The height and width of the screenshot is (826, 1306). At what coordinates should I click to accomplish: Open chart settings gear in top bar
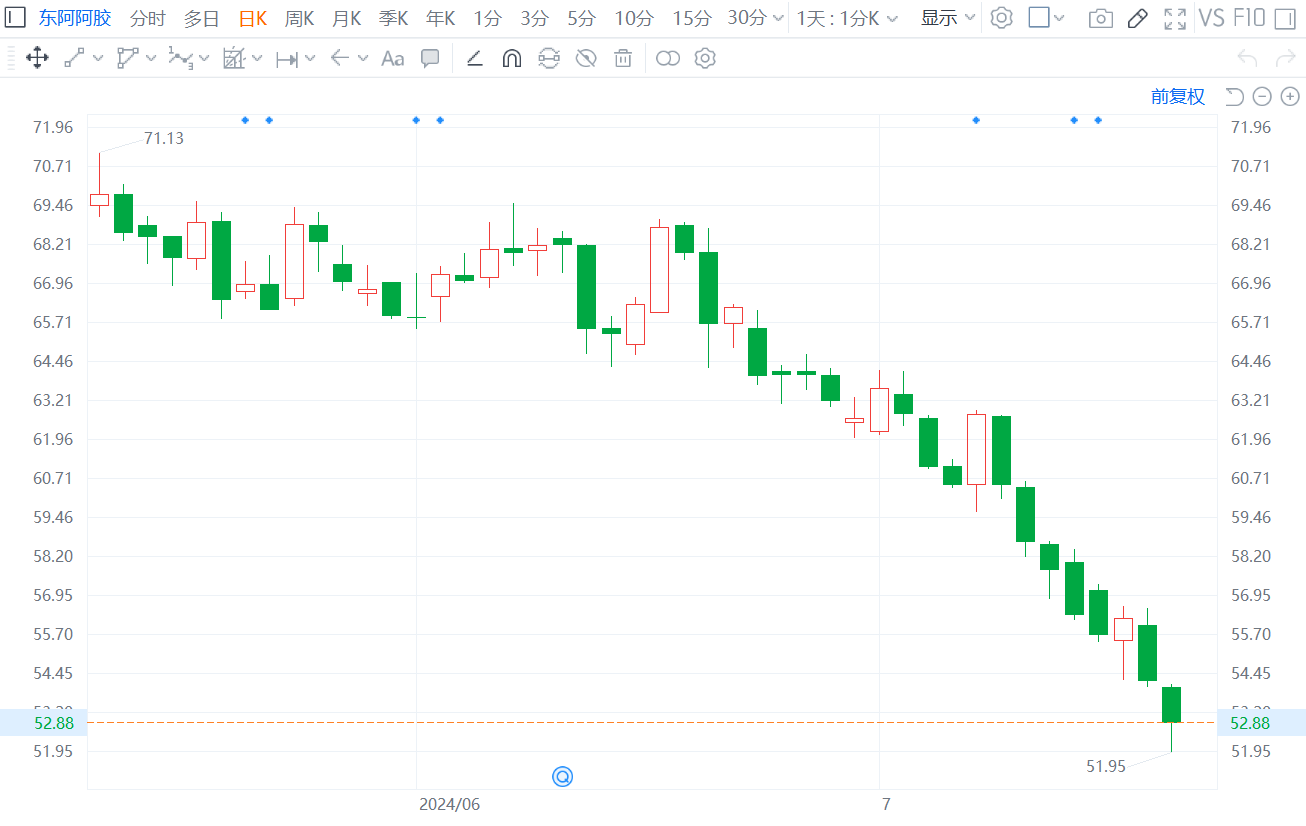1001,17
